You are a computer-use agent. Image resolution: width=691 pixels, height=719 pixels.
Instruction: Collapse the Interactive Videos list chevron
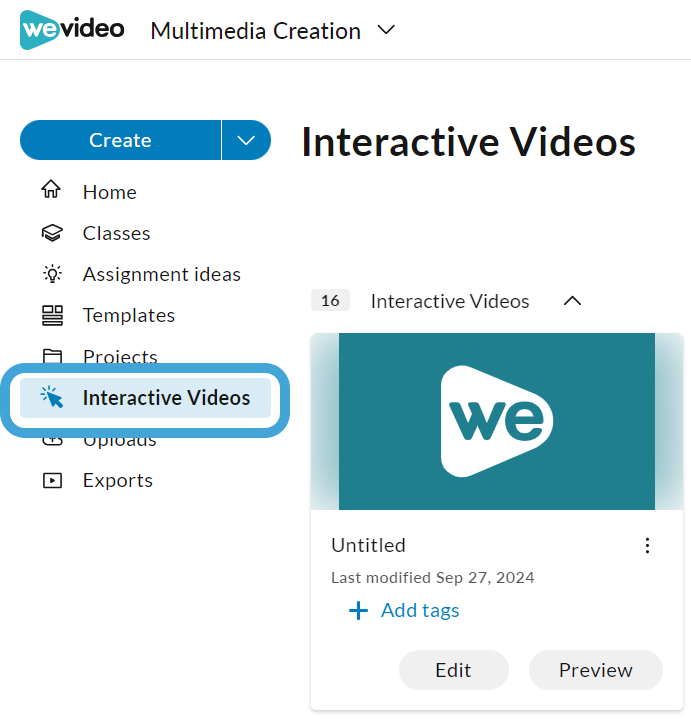click(572, 301)
